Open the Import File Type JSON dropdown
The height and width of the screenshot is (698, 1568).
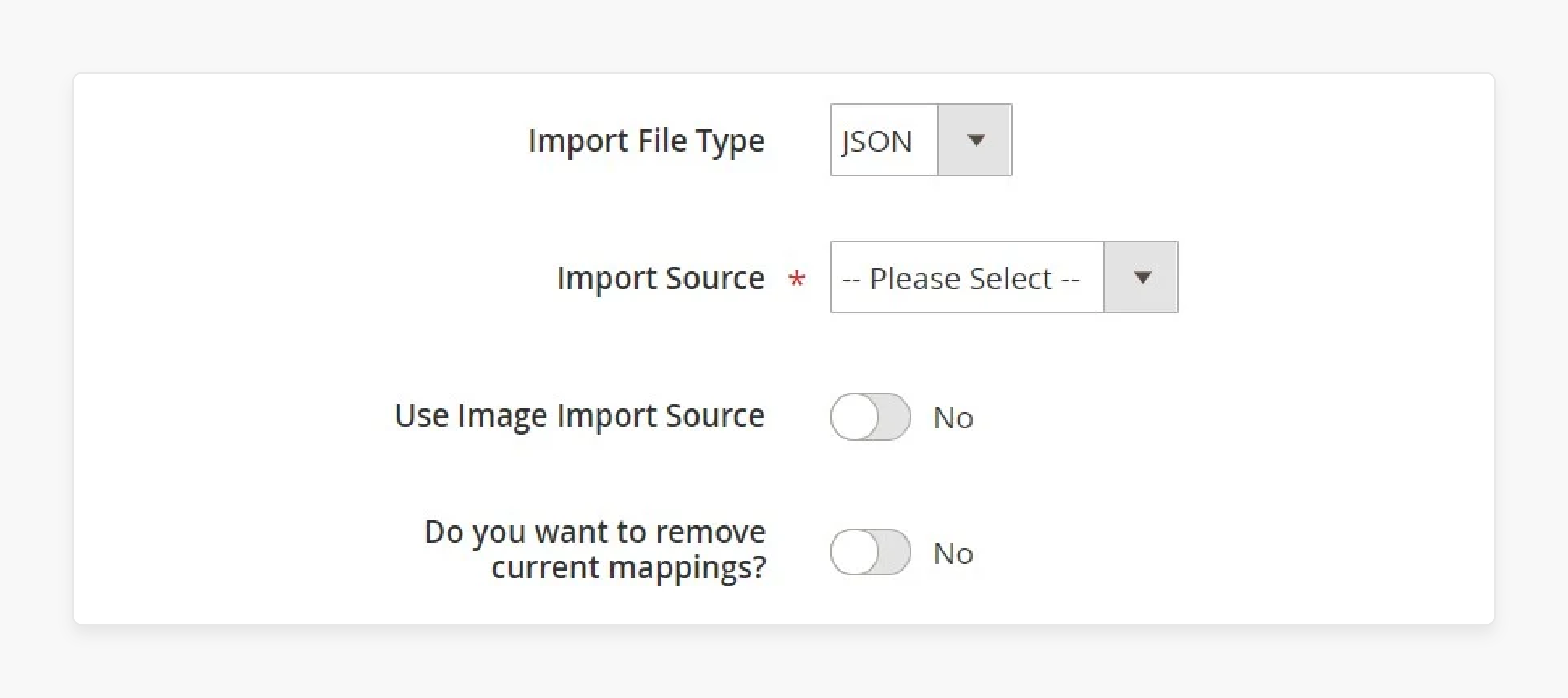point(921,140)
